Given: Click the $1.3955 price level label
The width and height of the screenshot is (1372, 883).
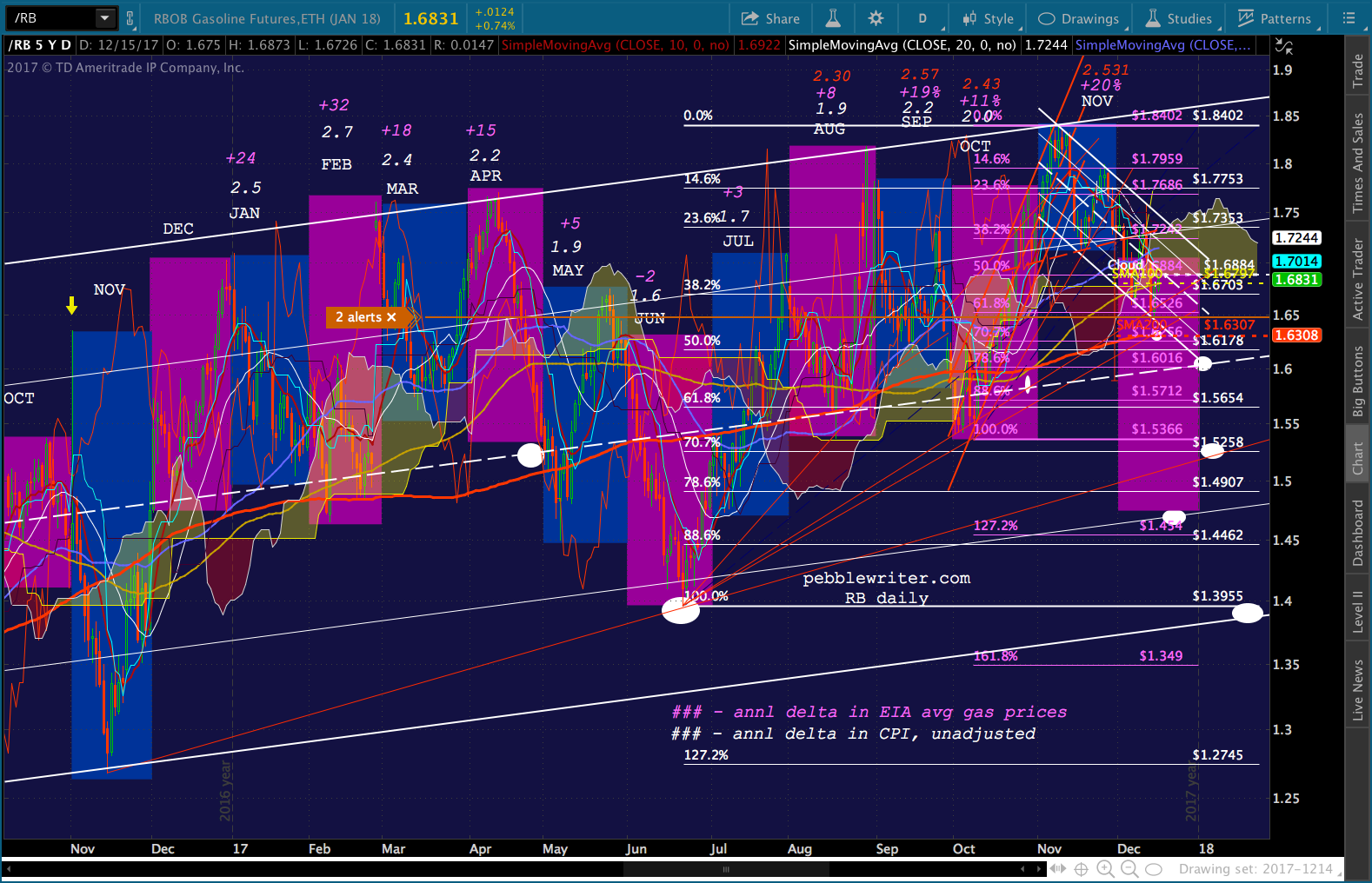Looking at the screenshot, I should tap(1217, 595).
